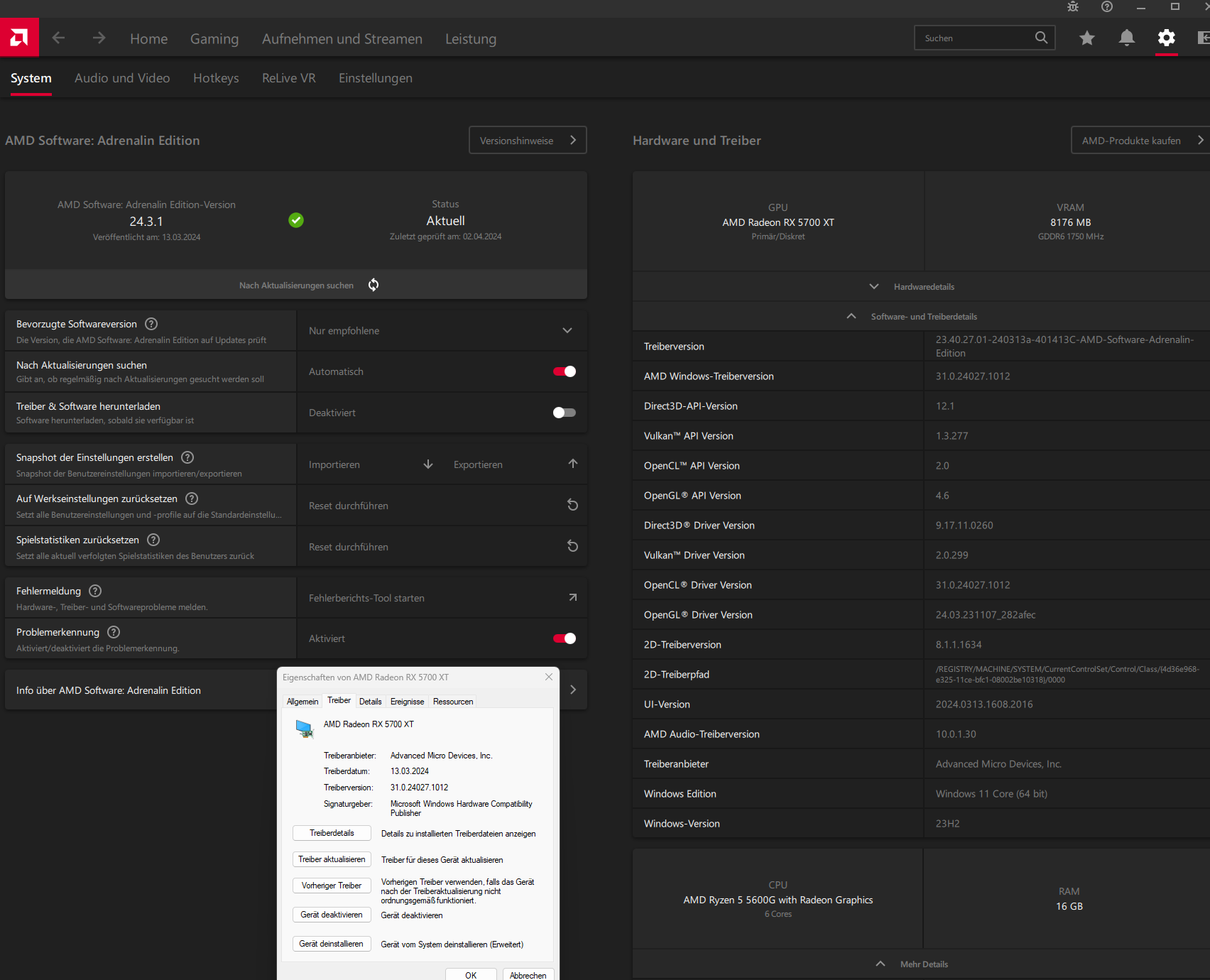Click Abbrechen in properties dialog

528,974
